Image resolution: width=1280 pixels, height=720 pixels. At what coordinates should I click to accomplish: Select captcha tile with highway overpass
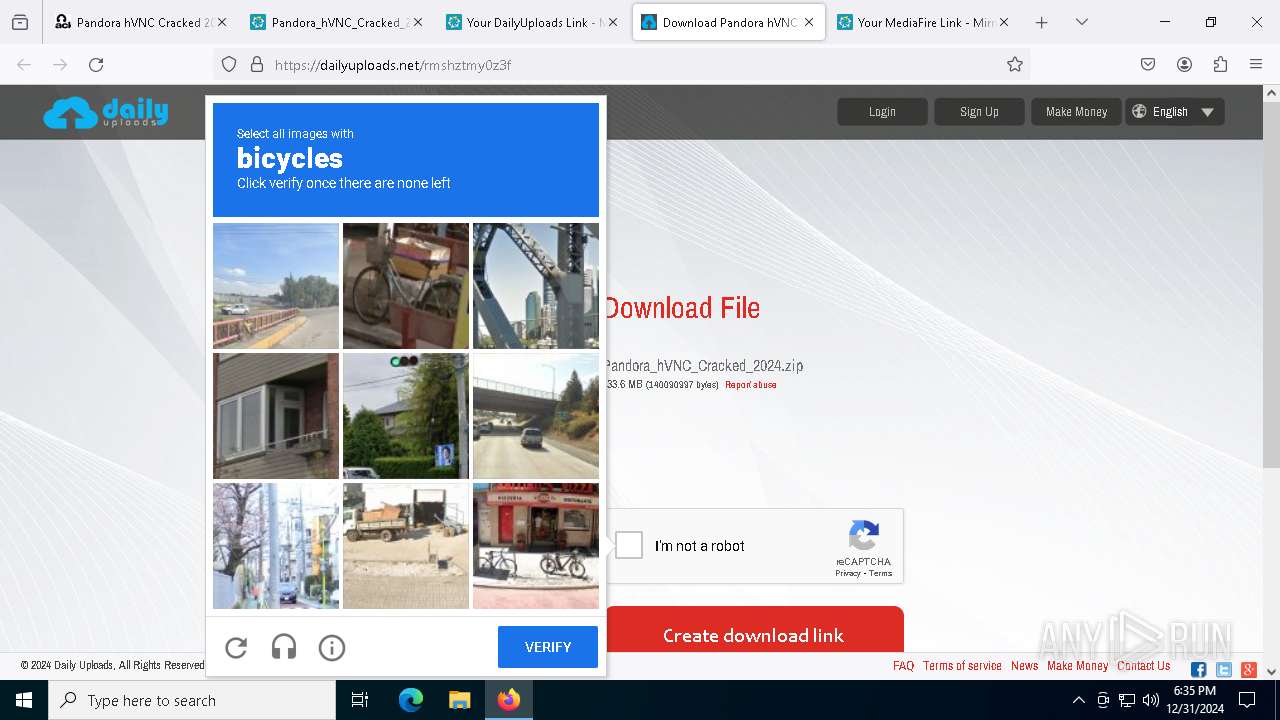click(536, 416)
